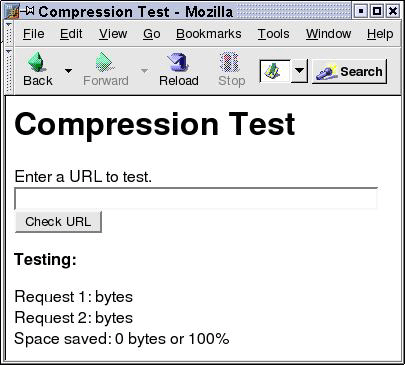Open the File menu
This screenshot has width=405, height=365.
coord(33,34)
